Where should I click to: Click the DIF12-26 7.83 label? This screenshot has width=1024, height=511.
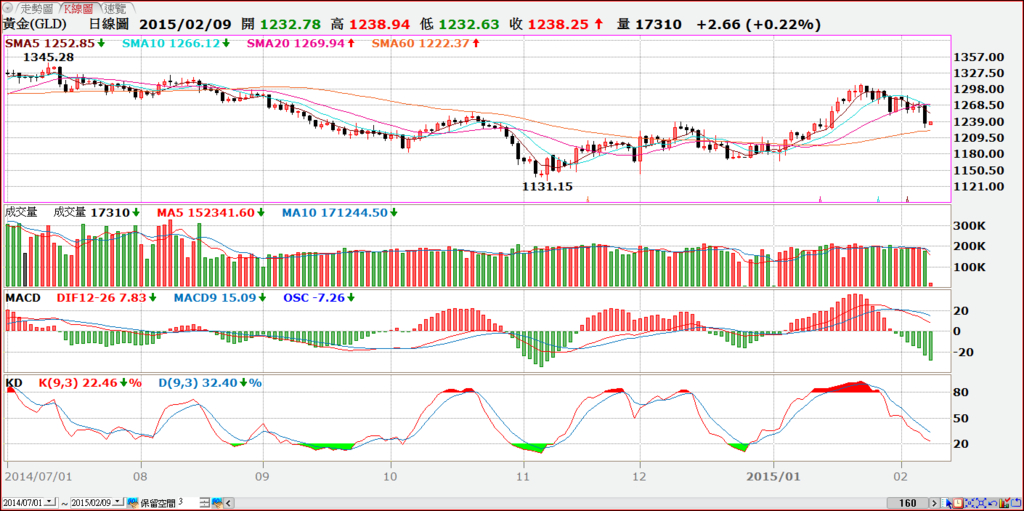(106, 297)
